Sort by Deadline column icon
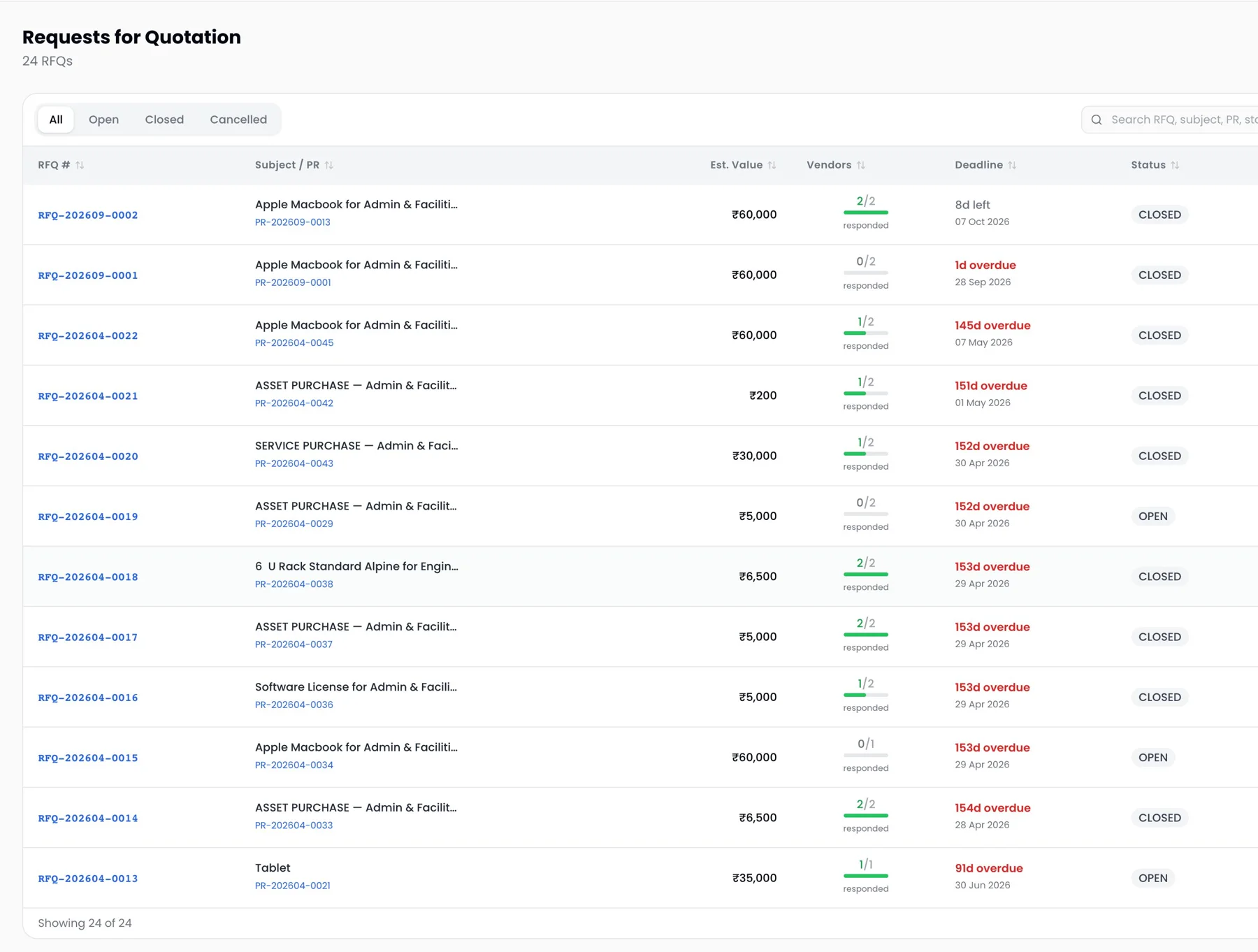The width and height of the screenshot is (1258, 952). (1012, 165)
